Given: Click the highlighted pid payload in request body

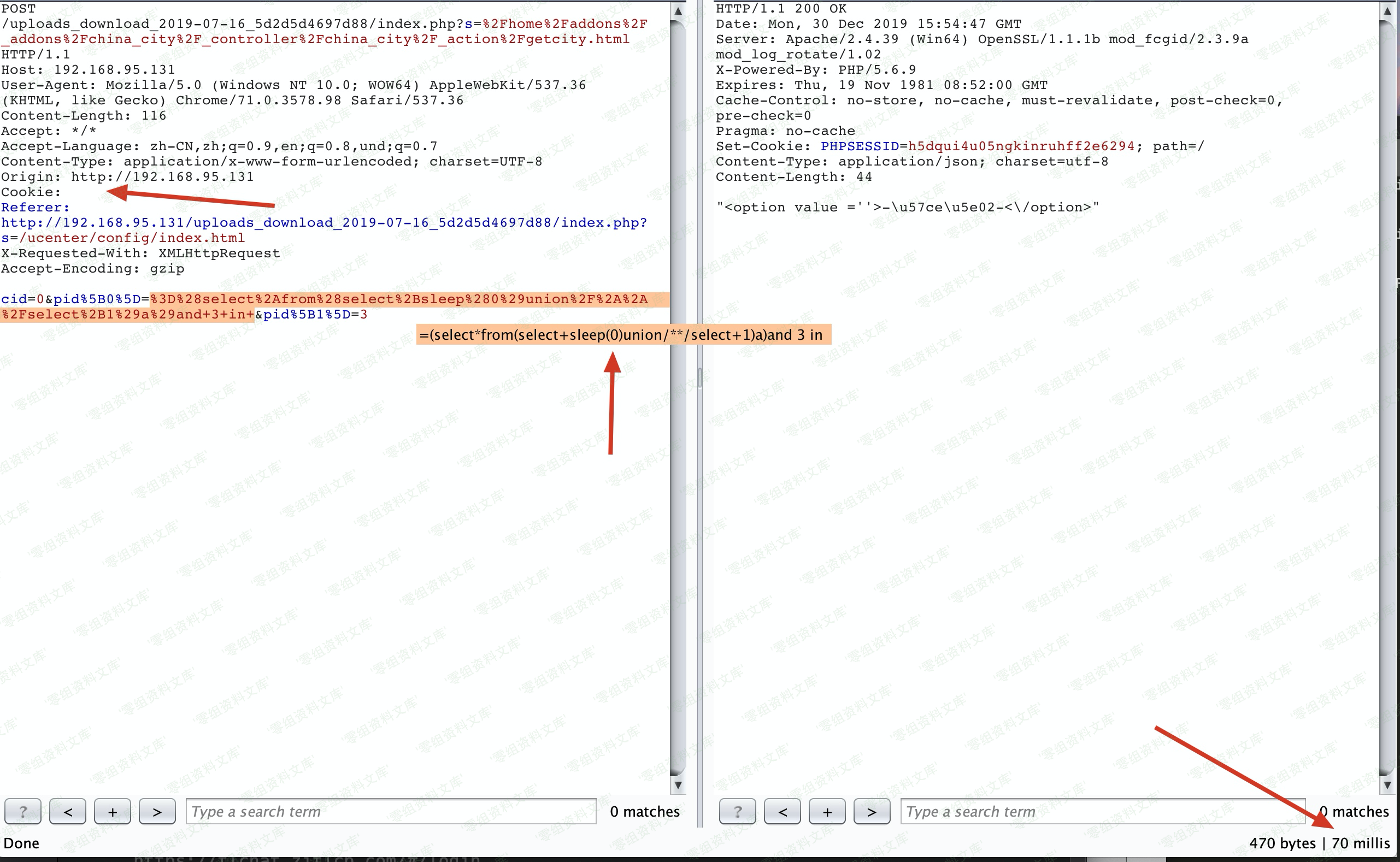Looking at the screenshot, I should coord(399,300).
